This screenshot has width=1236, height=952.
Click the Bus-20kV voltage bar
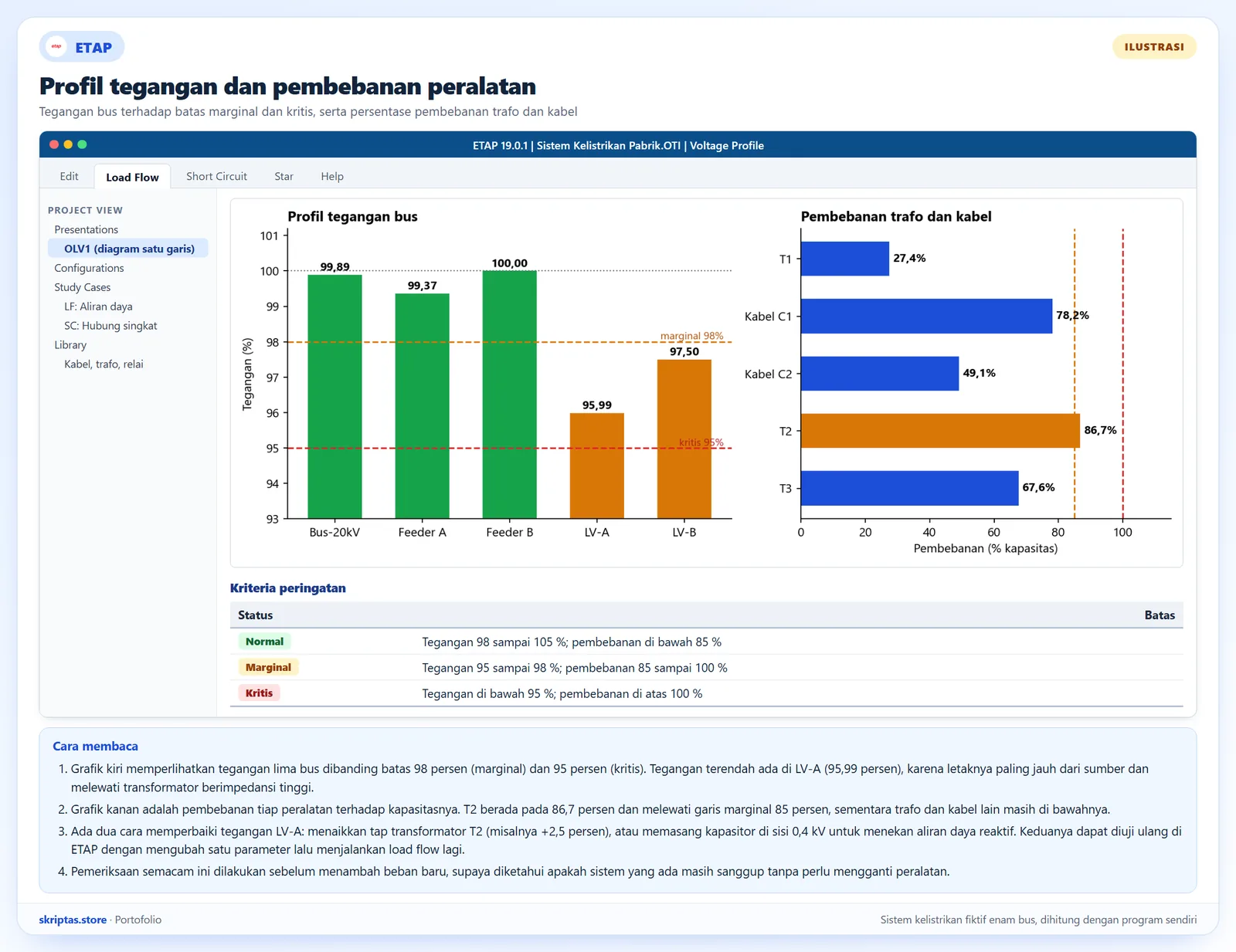click(x=334, y=397)
